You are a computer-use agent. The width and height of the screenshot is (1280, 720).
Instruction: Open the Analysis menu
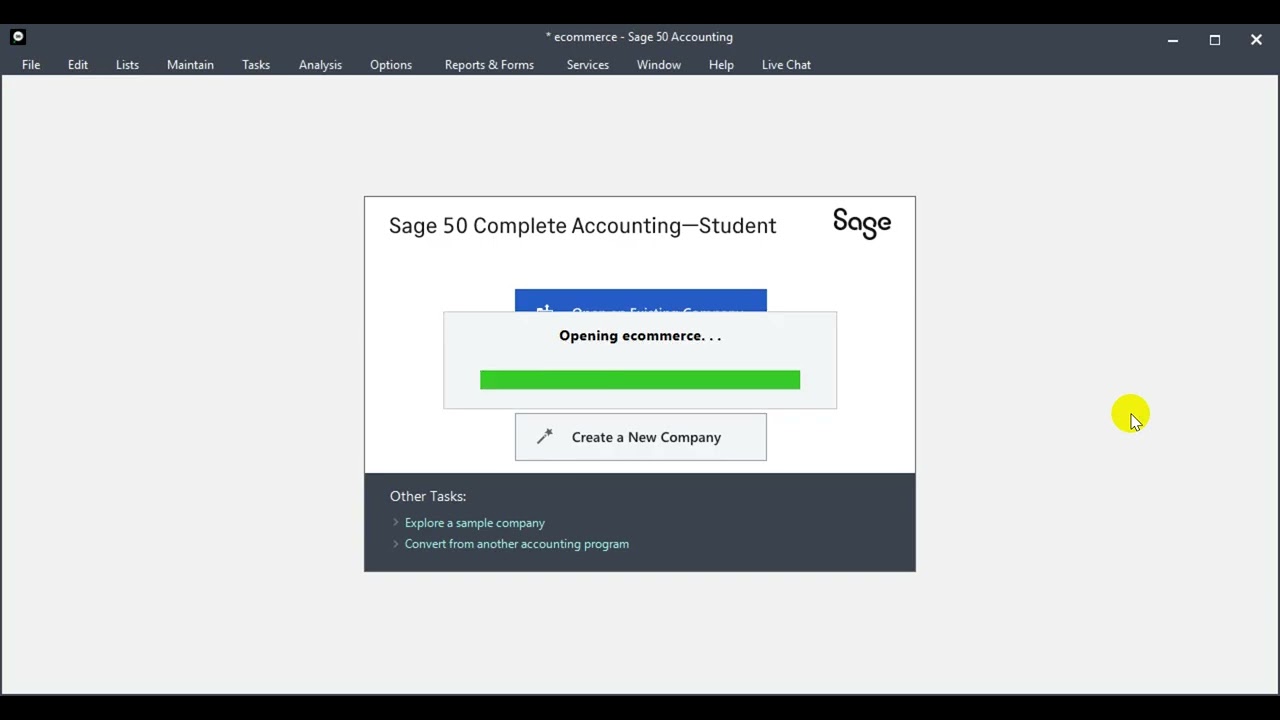coord(320,65)
